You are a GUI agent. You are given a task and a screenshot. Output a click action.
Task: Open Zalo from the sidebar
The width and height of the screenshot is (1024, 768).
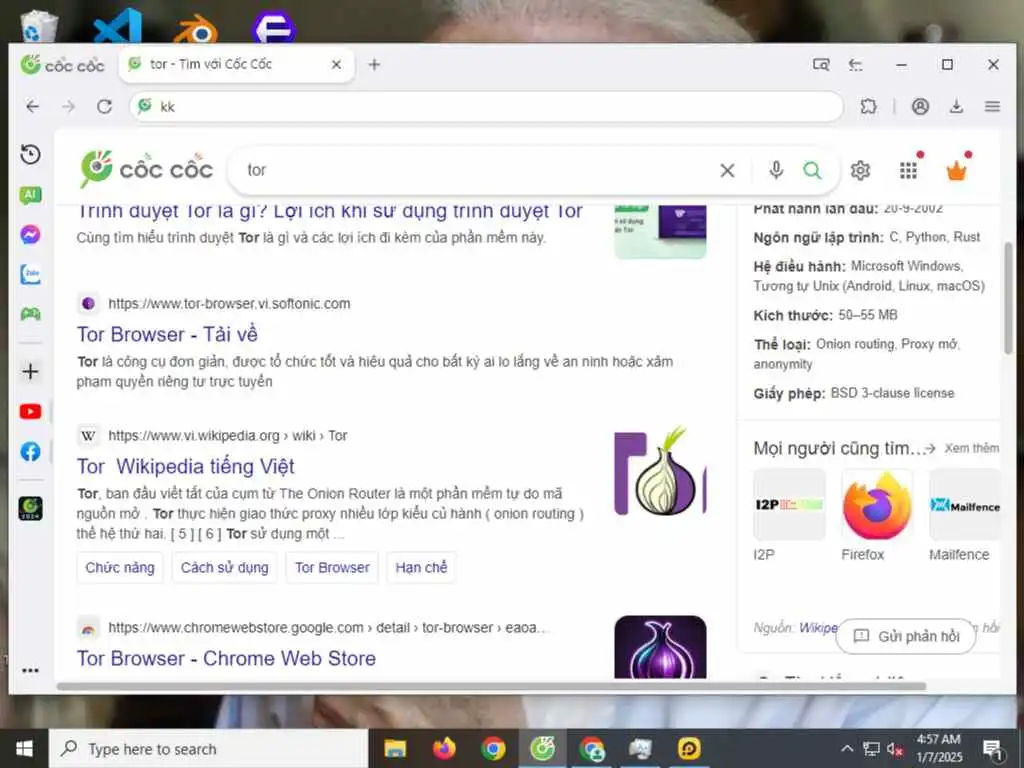(30, 274)
